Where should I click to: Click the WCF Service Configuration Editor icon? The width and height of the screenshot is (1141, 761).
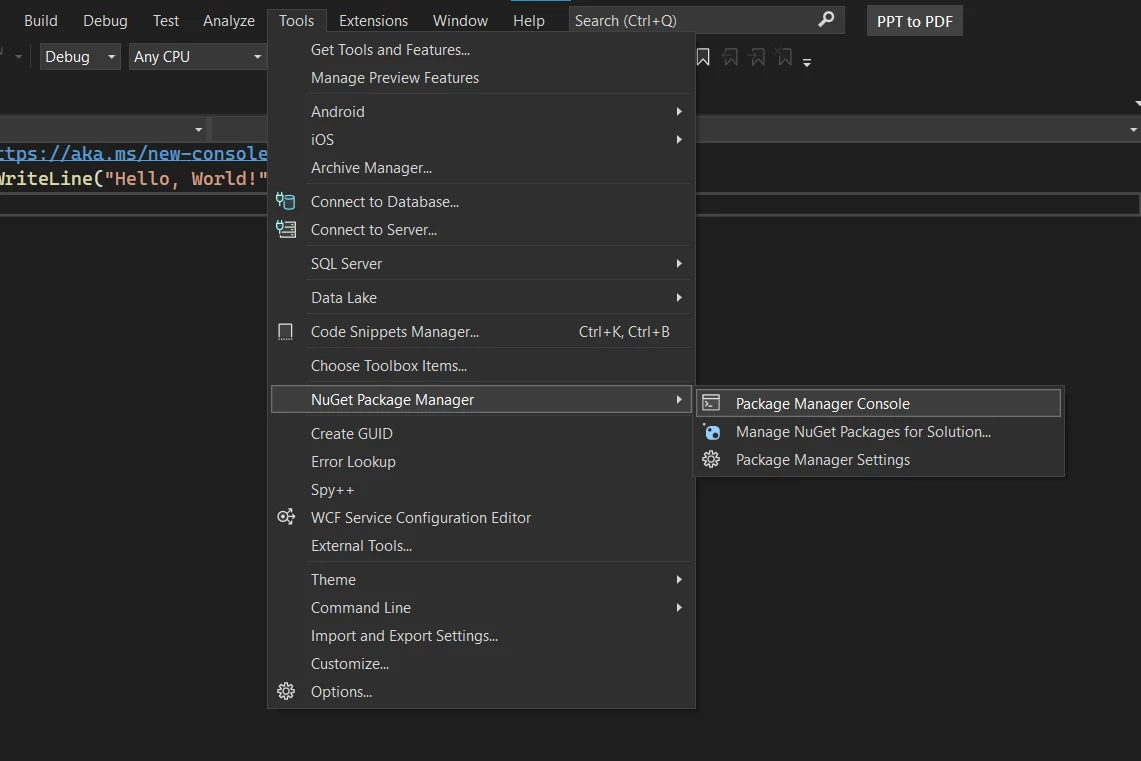coord(286,518)
